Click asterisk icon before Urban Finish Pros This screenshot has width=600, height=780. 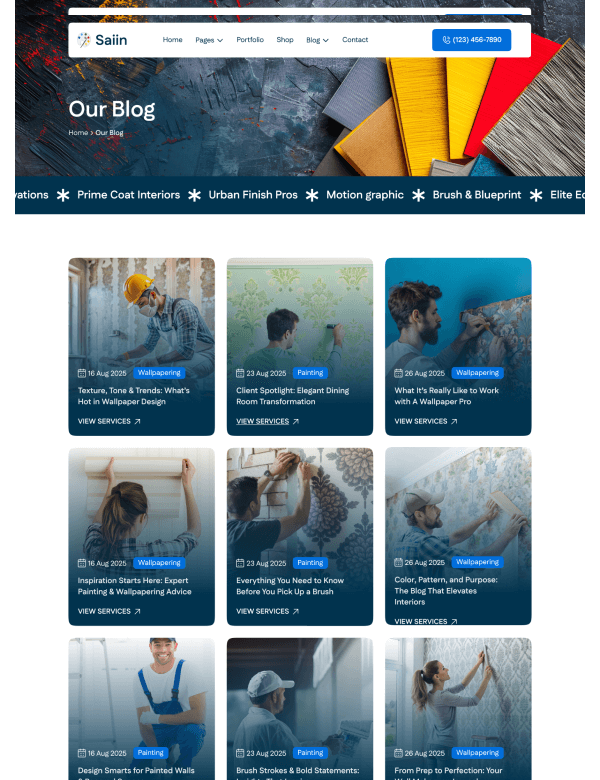tap(195, 195)
